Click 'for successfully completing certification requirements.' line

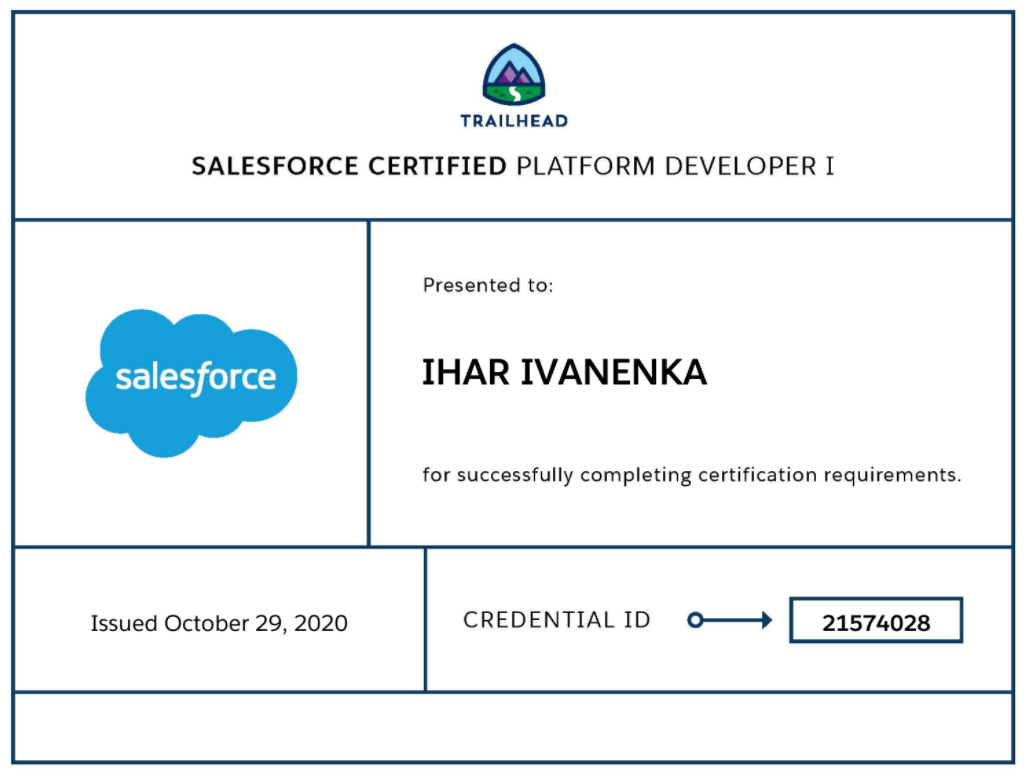692,475
